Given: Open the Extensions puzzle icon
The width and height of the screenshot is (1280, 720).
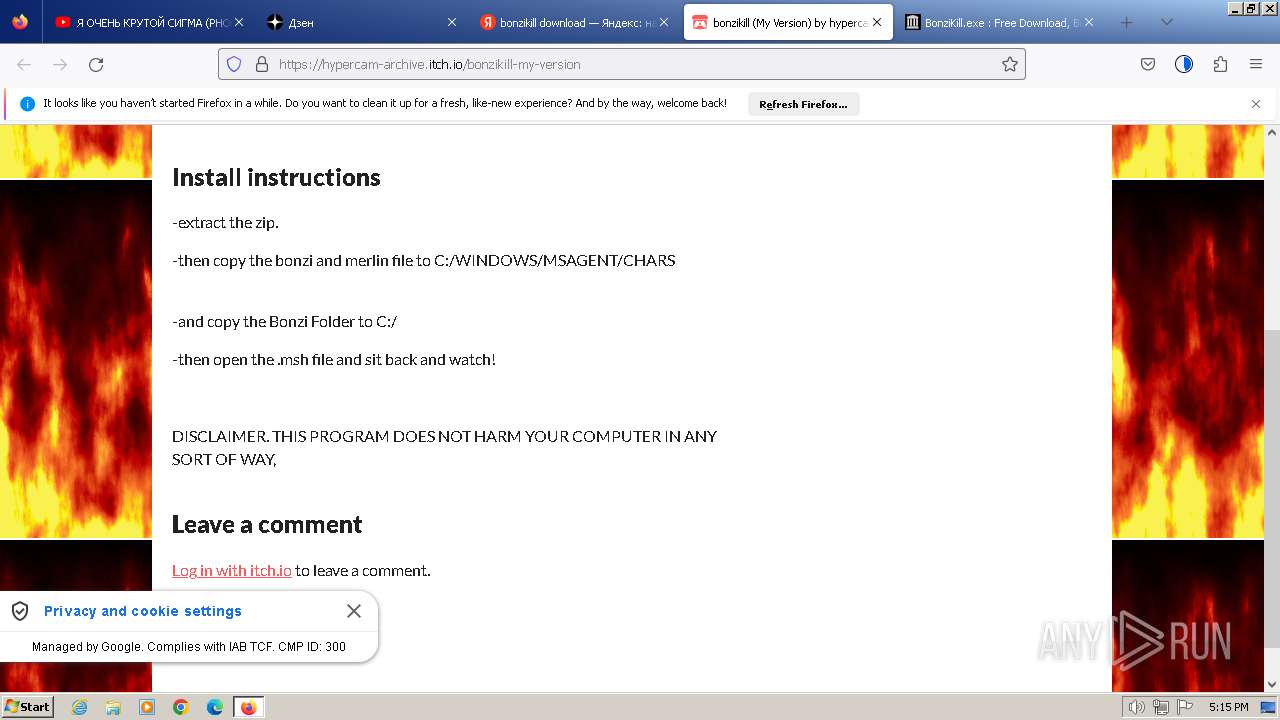Looking at the screenshot, I should click(1220, 64).
